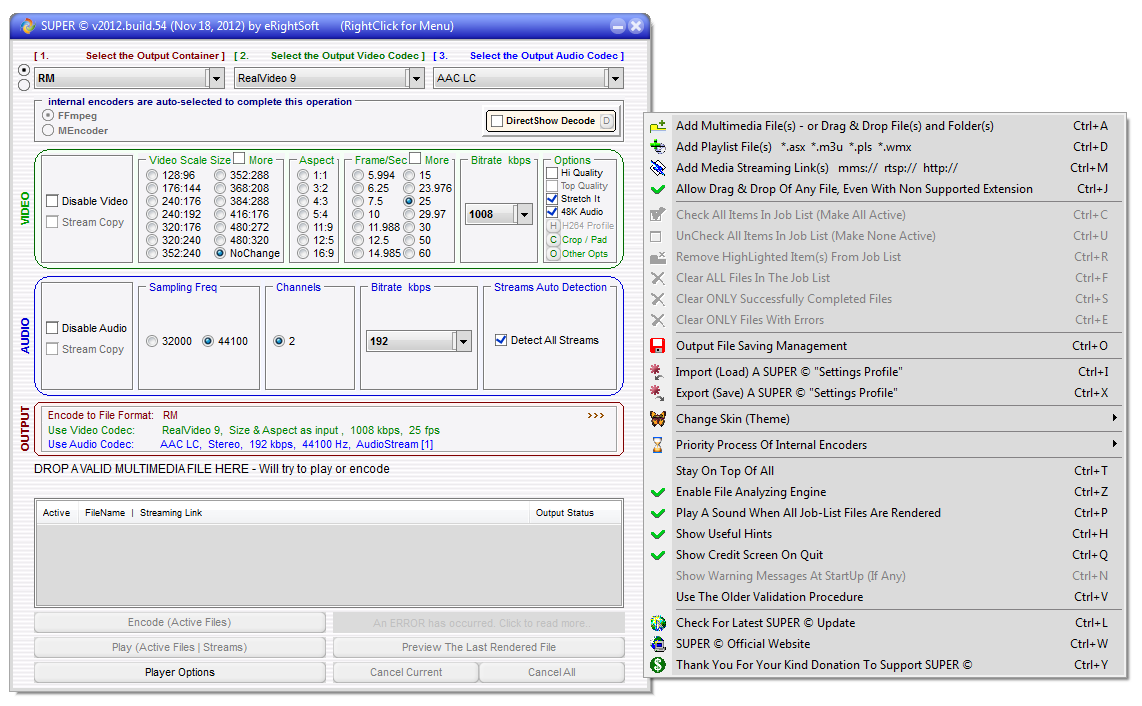1142x706 pixels.
Task: Click Play (Active Files | Streams) button
Action: pyautogui.click(x=180, y=648)
